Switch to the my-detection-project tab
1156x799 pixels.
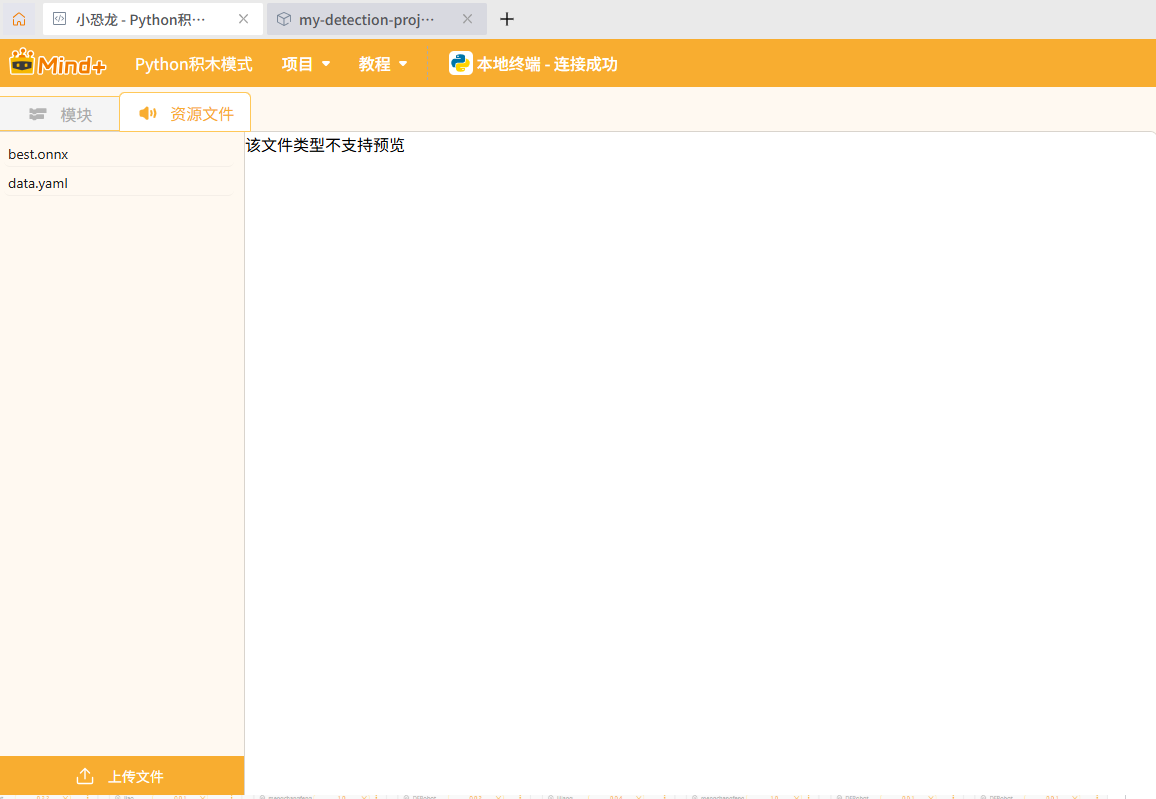[366, 19]
